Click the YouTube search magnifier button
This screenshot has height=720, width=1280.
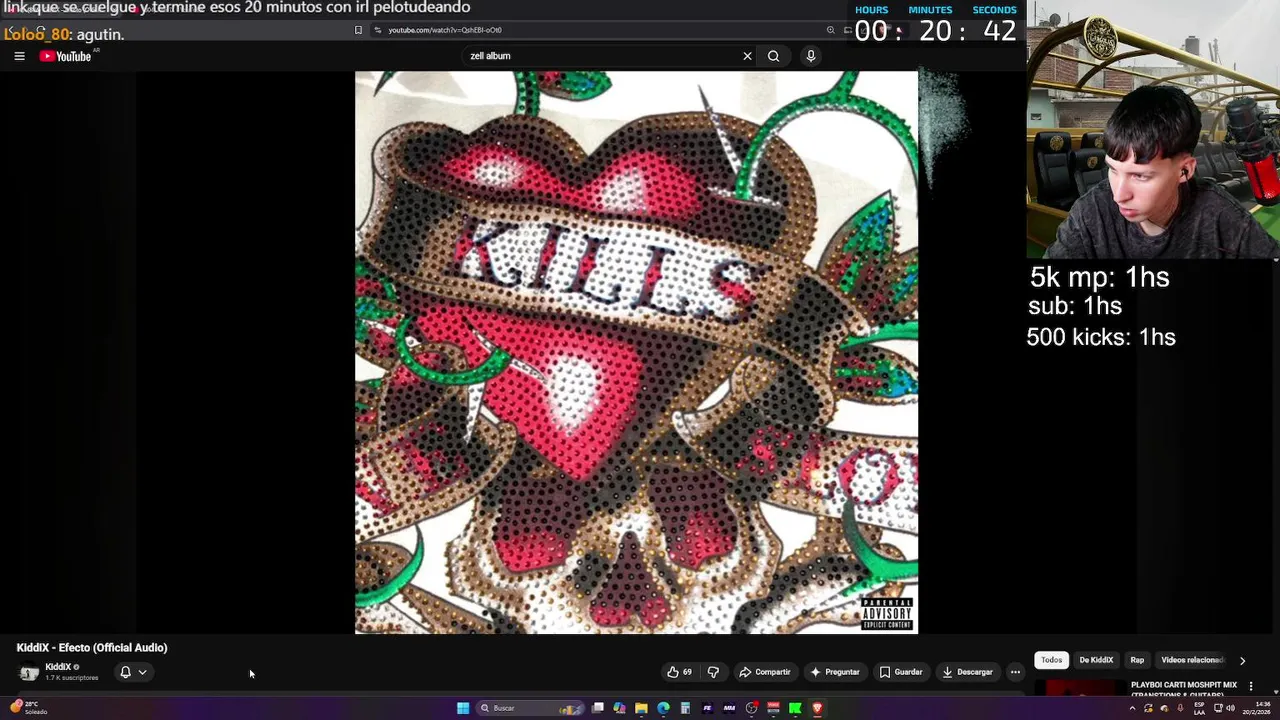pyautogui.click(x=773, y=56)
